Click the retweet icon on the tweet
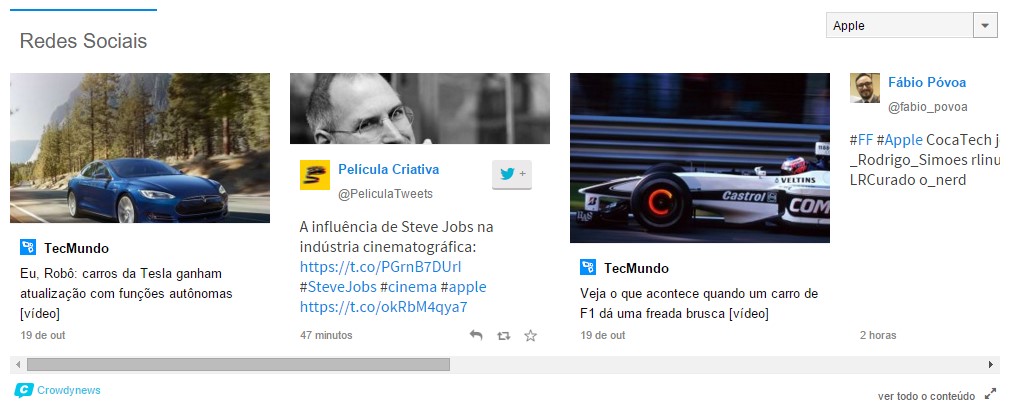Viewport: 1016px width, 414px height. [503, 336]
